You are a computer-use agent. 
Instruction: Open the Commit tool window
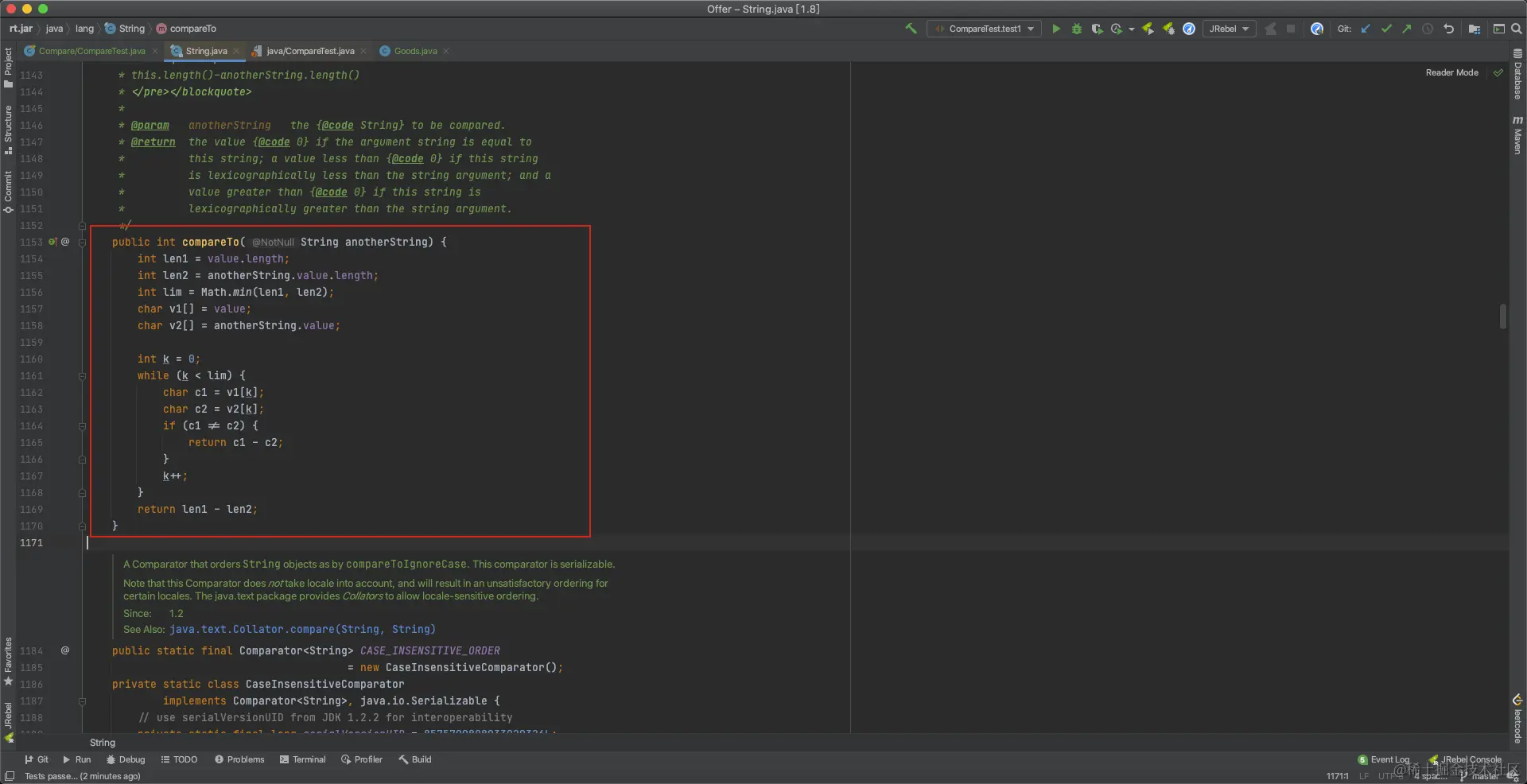click(8, 192)
